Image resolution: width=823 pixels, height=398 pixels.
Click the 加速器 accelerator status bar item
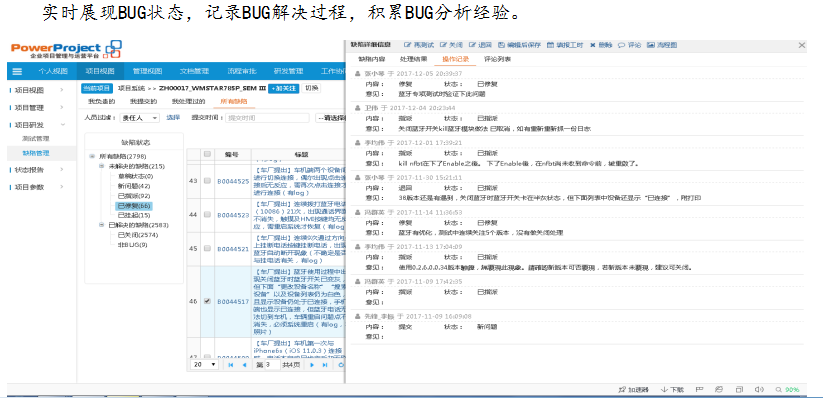point(634,390)
